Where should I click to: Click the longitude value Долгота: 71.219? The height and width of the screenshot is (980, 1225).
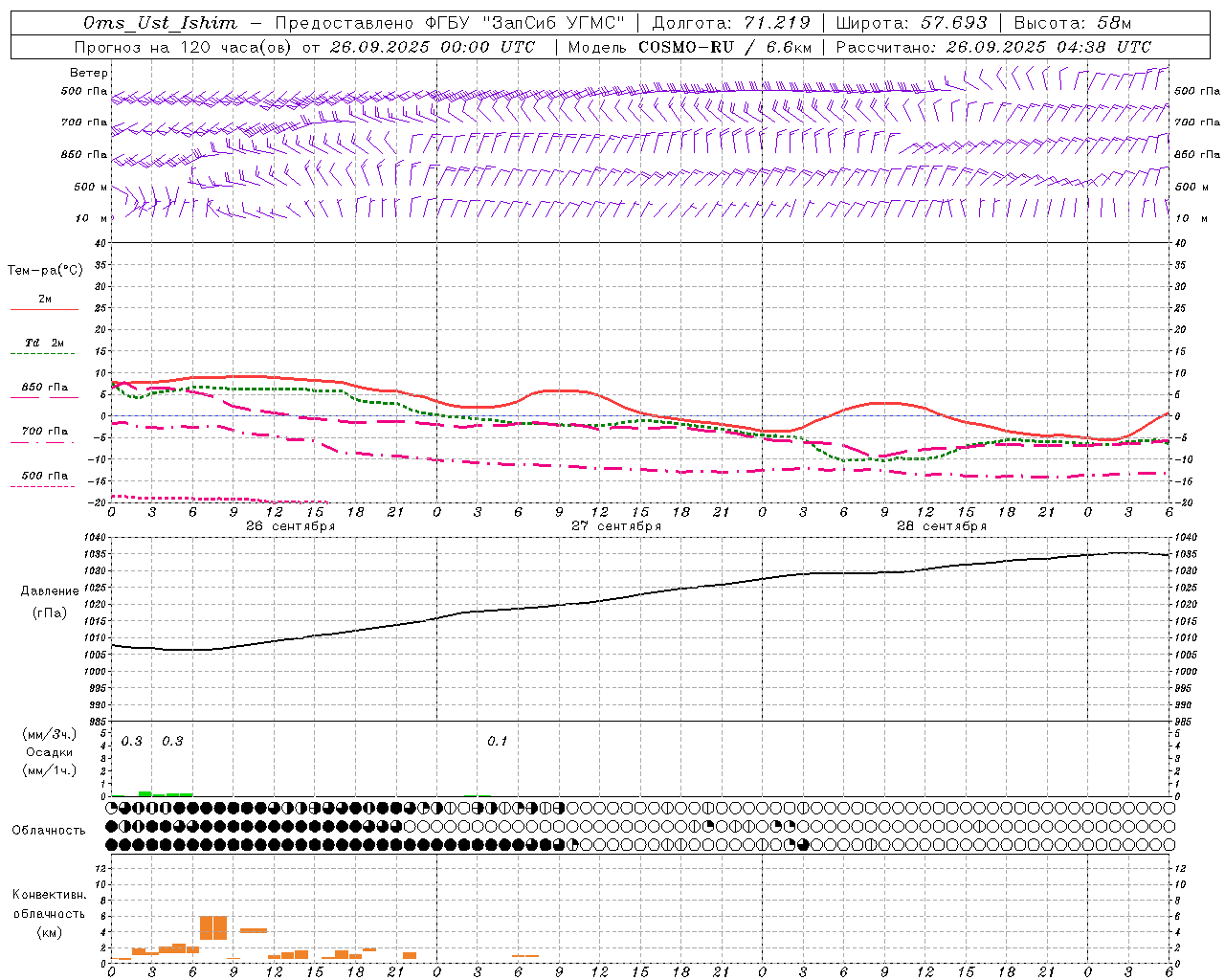click(731, 23)
